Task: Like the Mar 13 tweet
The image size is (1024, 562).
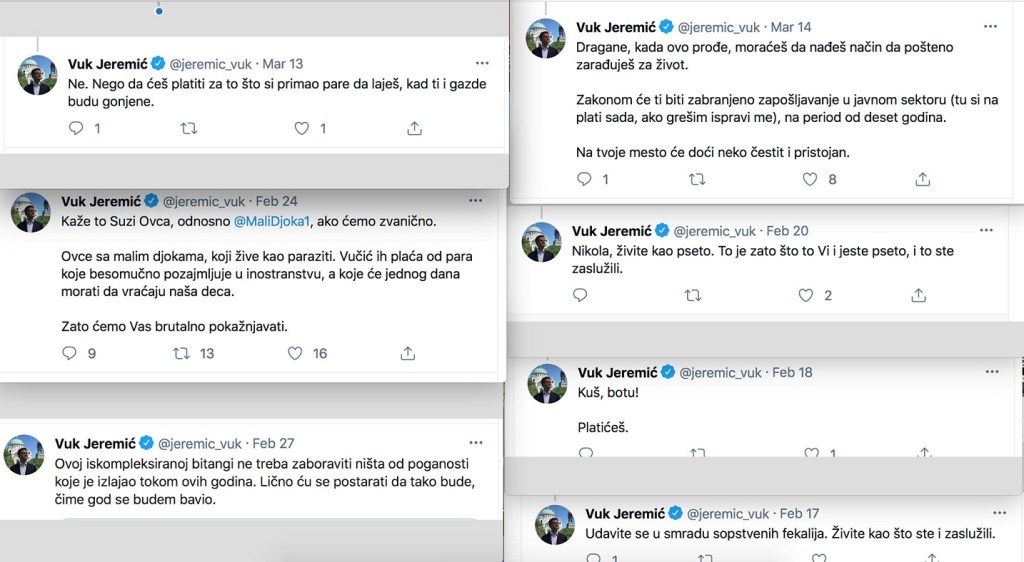Action: pyautogui.click(x=302, y=128)
